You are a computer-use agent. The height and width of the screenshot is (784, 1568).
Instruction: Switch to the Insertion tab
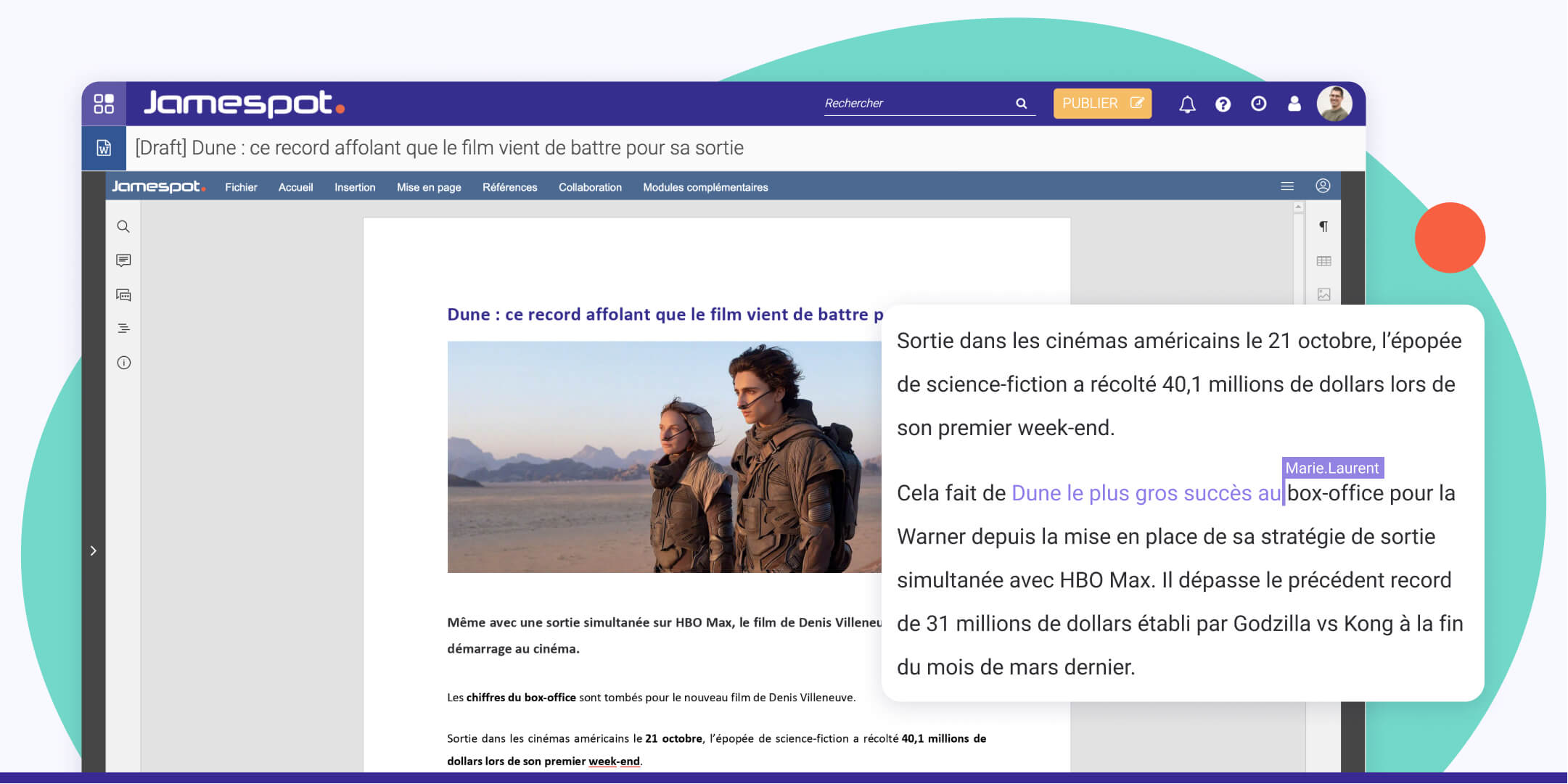coord(355,187)
